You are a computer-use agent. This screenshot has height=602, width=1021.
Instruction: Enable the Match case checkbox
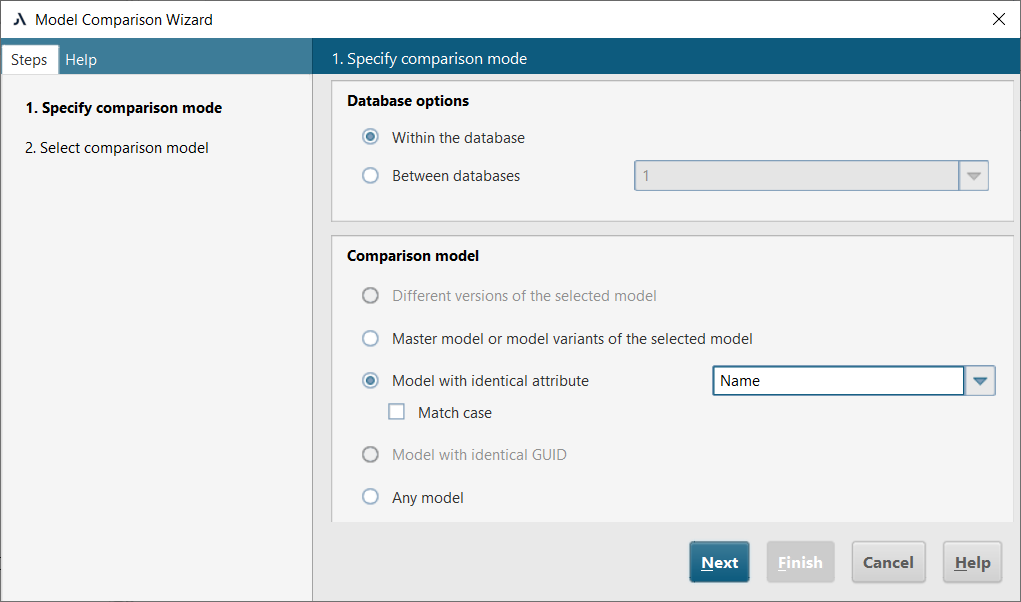[x=396, y=411]
